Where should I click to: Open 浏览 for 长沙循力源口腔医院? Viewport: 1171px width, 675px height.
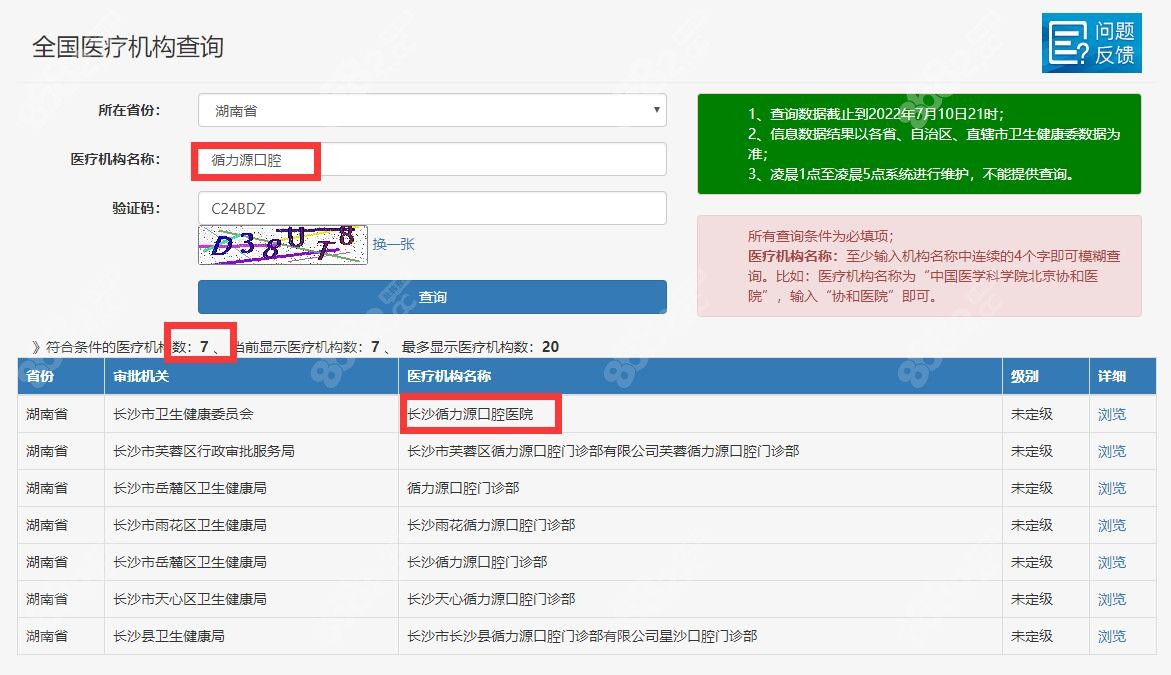click(x=1111, y=414)
